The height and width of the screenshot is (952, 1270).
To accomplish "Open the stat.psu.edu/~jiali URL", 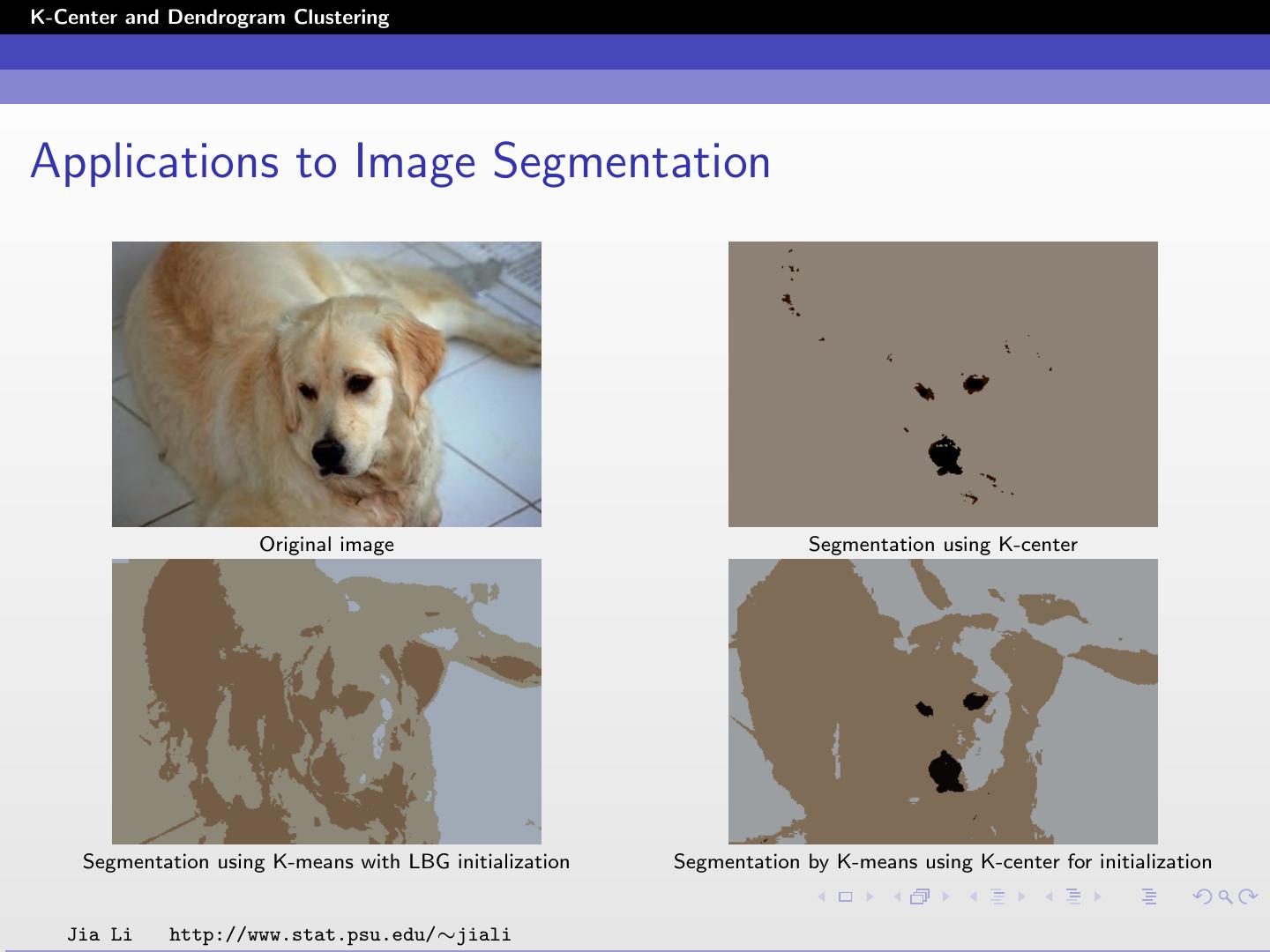I will pos(340,934).
